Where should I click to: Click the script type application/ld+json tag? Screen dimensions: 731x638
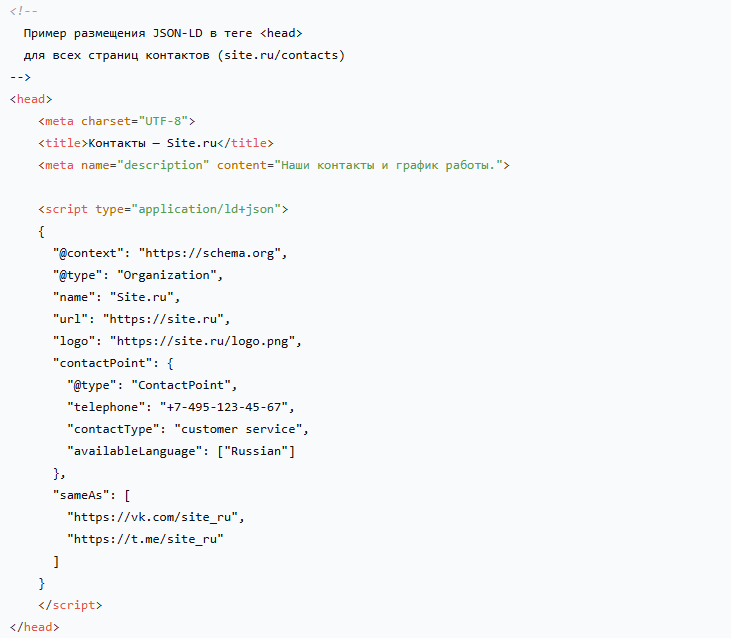(x=163, y=209)
